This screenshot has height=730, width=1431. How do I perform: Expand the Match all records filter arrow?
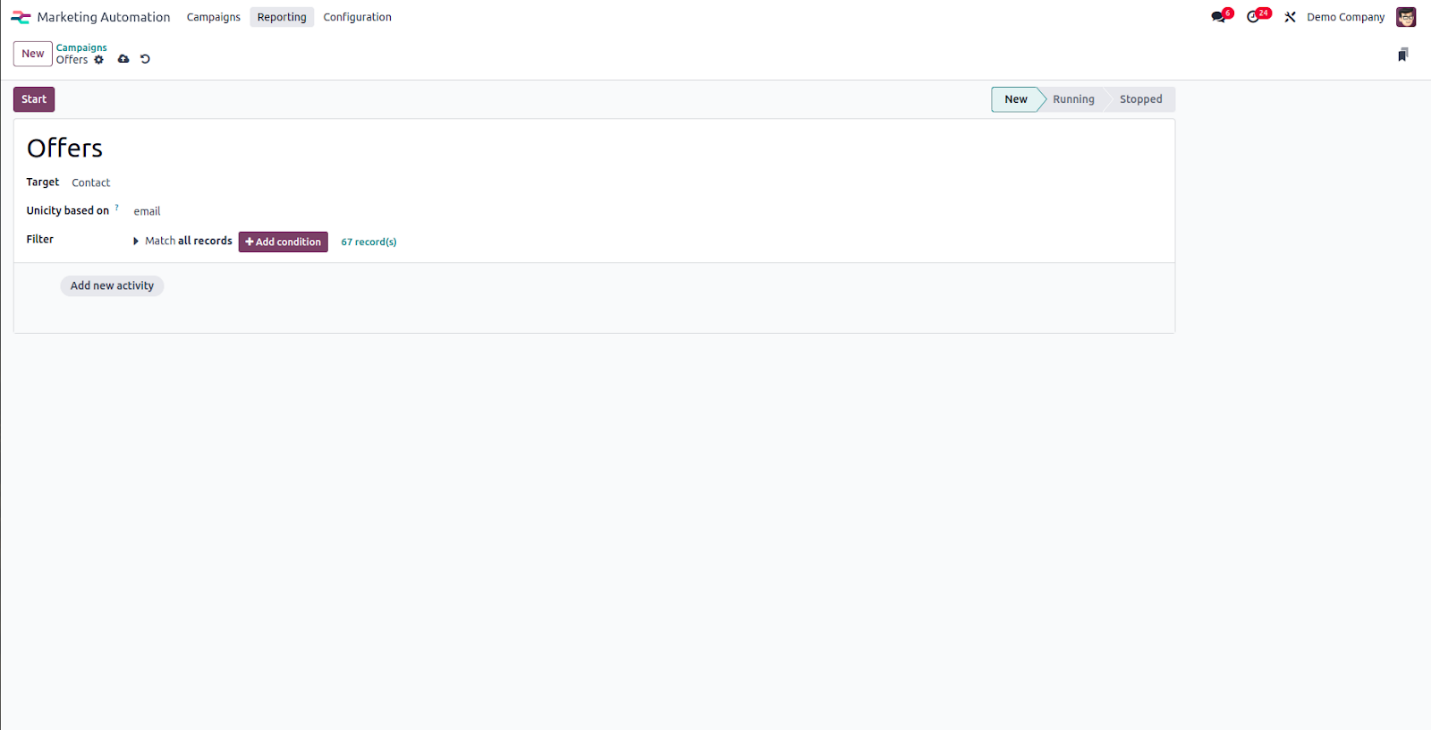[x=136, y=241]
